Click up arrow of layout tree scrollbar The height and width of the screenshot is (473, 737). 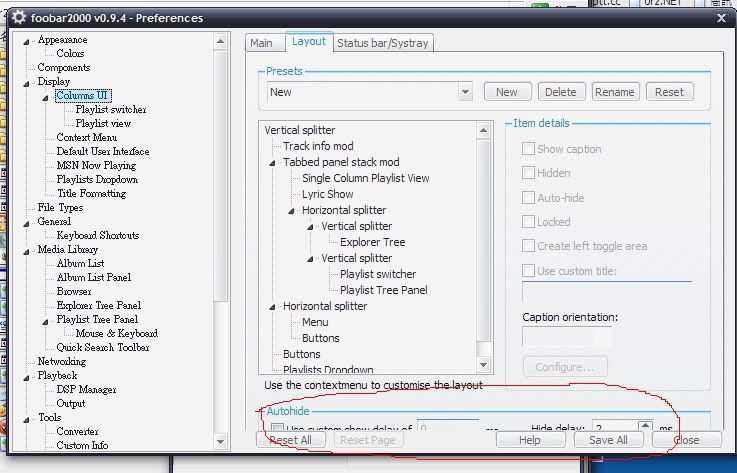click(x=484, y=130)
